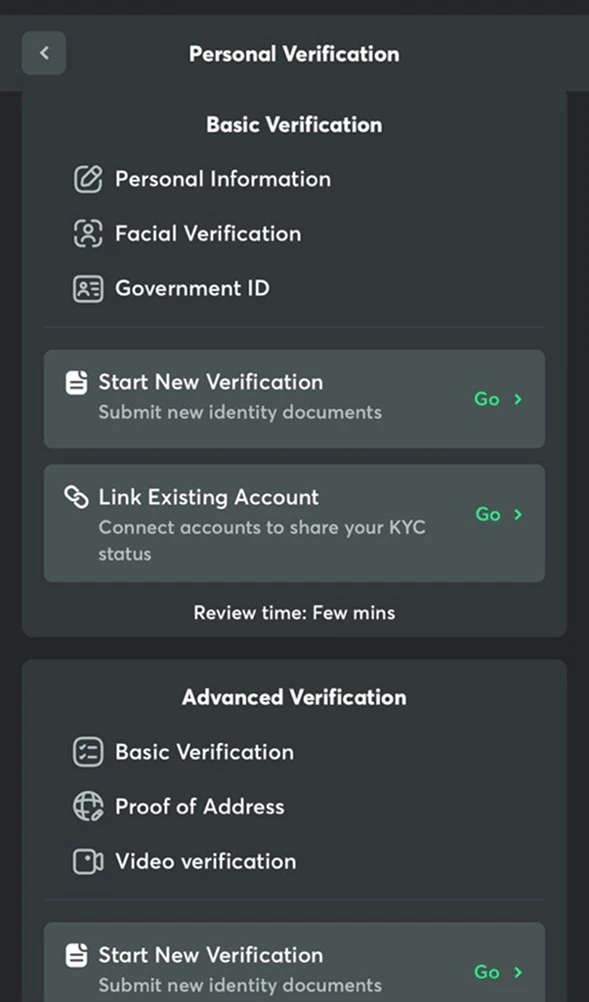The image size is (589, 1002).
Task: Click the Government ID card icon
Action: click(88, 288)
